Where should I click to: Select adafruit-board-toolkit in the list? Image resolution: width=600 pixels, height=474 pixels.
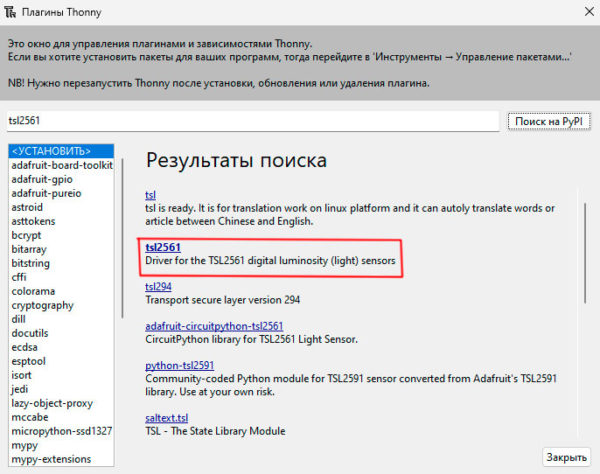(x=60, y=165)
